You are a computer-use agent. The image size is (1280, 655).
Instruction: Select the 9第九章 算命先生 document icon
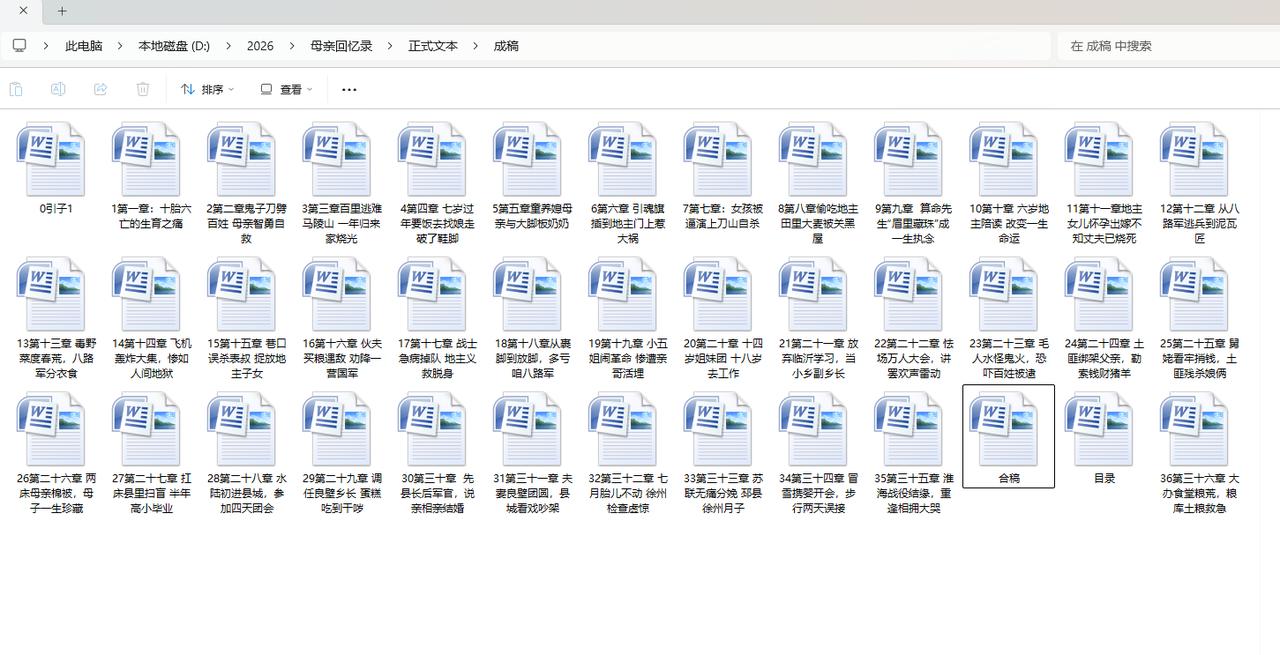[909, 159]
